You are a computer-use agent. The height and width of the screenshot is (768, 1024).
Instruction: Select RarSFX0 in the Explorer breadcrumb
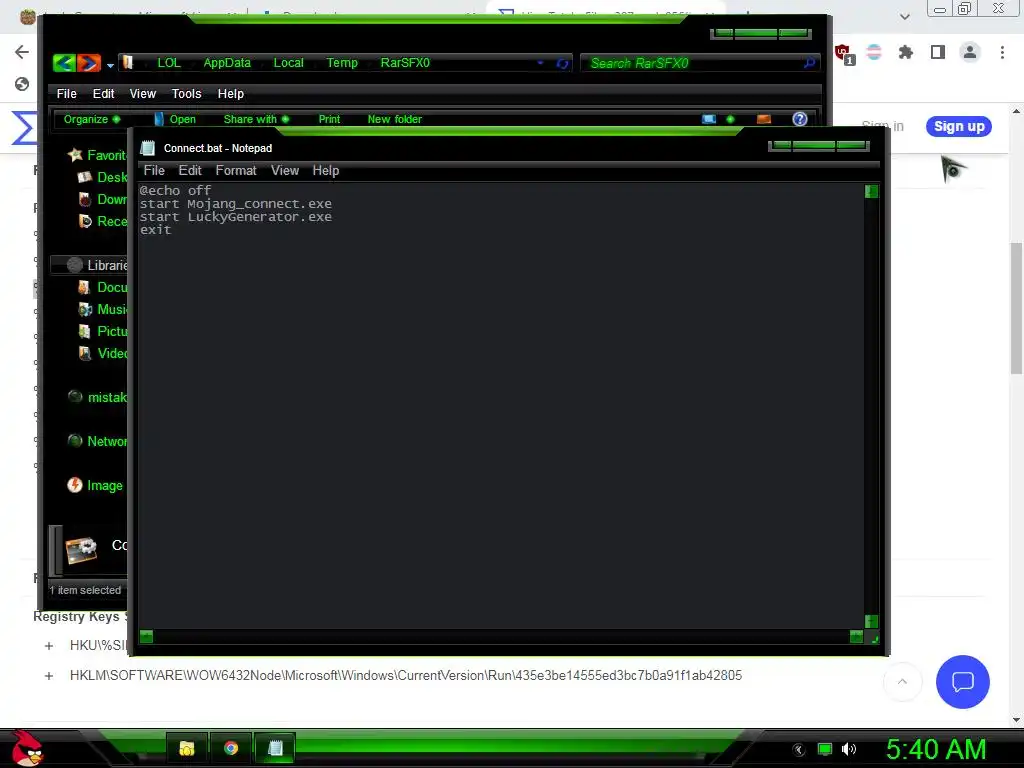pos(405,63)
